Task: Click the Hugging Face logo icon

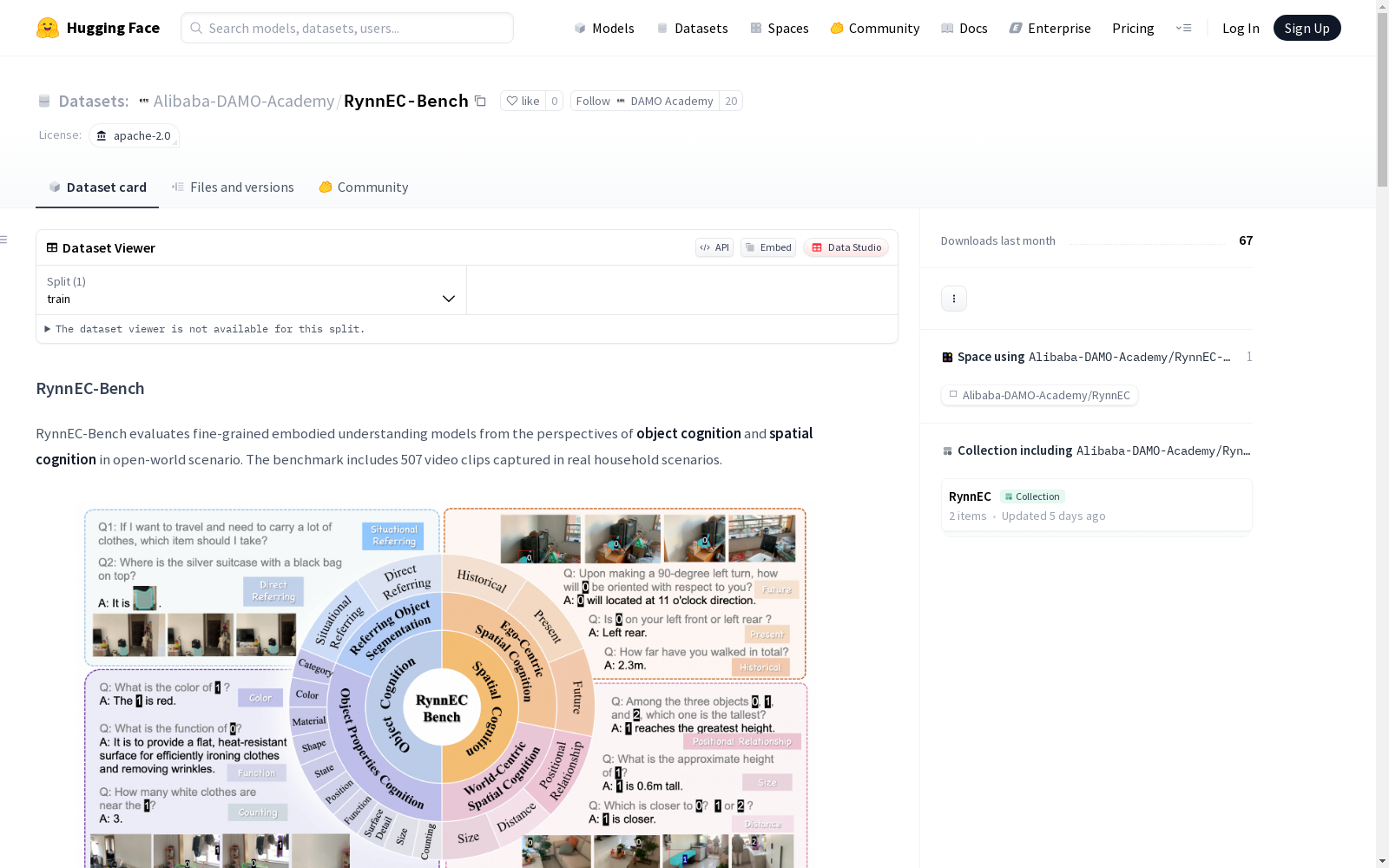Action: click(x=48, y=28)
